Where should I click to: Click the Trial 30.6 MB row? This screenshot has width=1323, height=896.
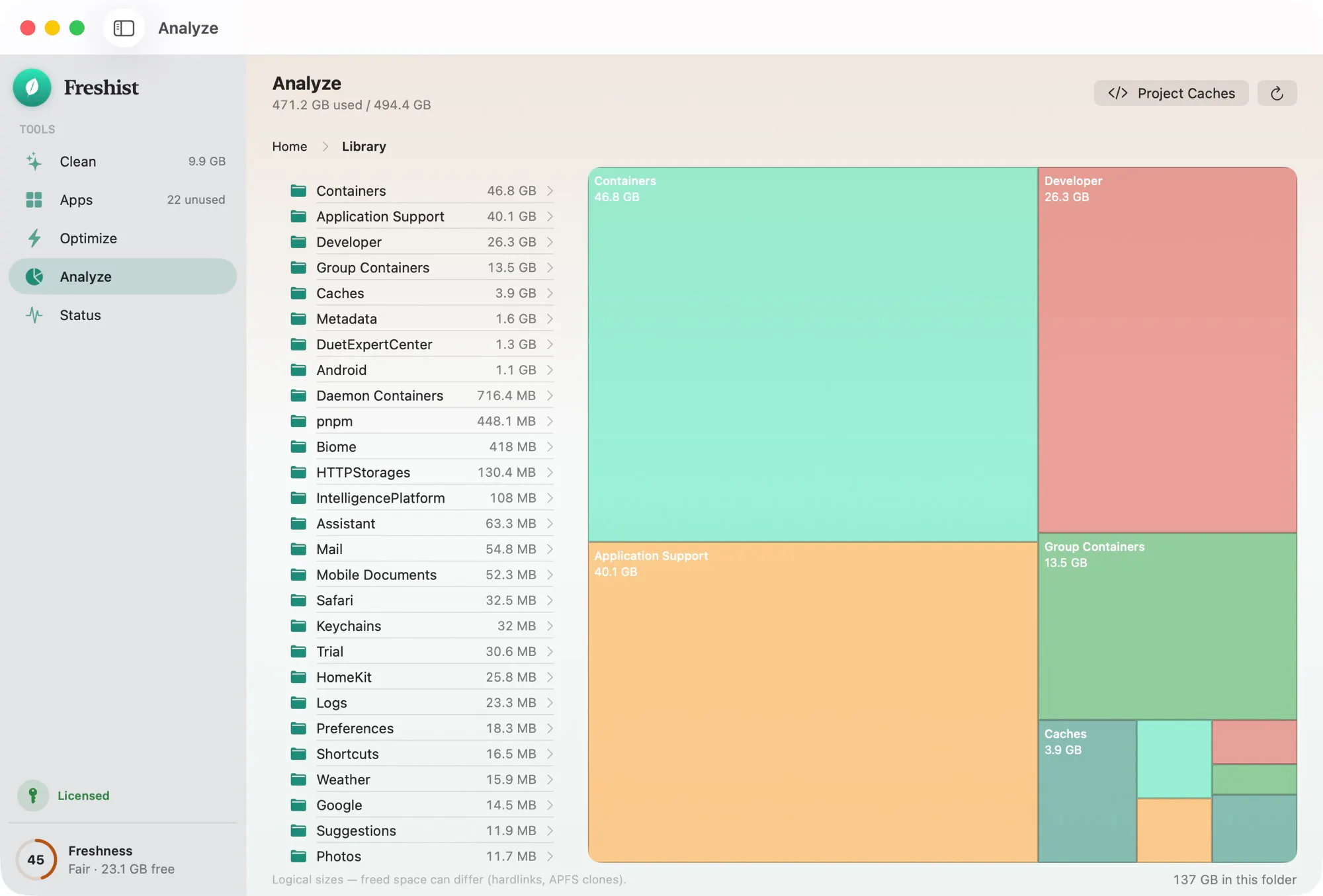[421, 651]
